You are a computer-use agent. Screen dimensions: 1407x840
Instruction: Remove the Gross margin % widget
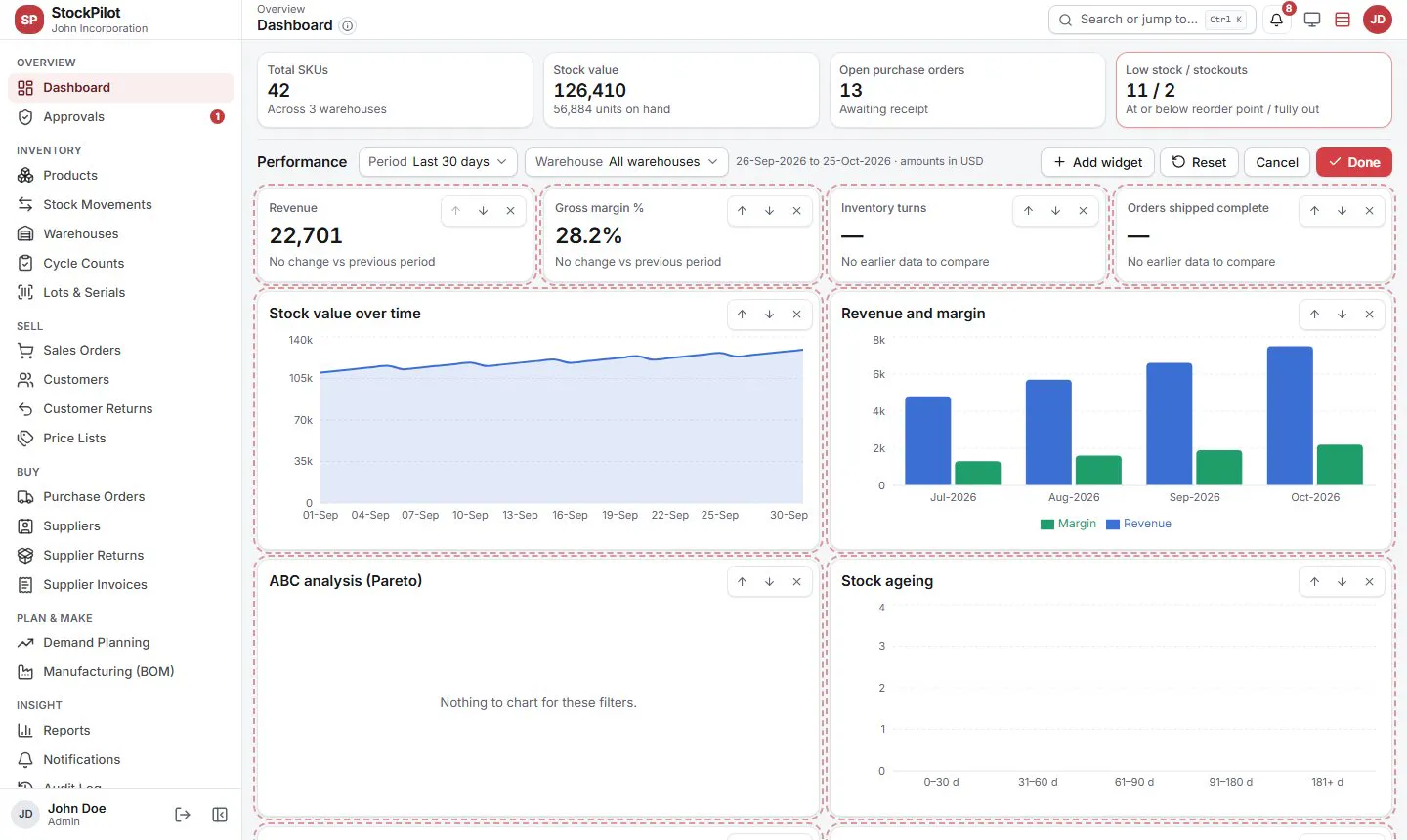coord(796,211)
